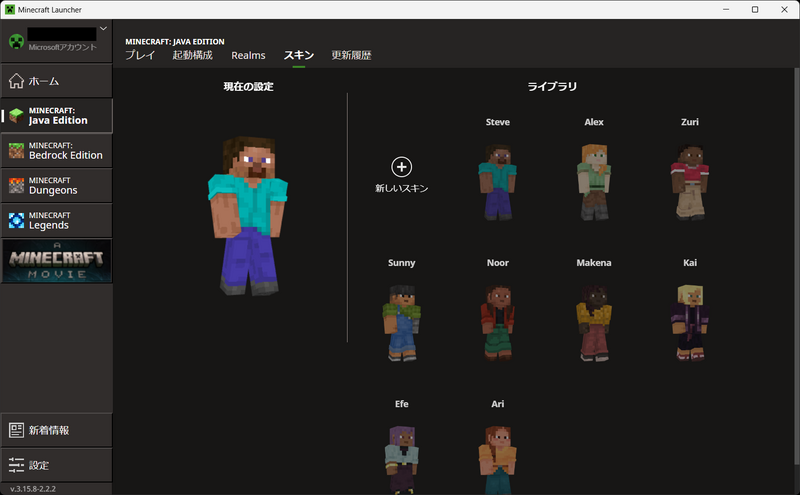Image resolution: width=800 pixels, height=495 pixels.
Task: Pick the Sunny skin thumbnail
Action: [x=401, y=322]
